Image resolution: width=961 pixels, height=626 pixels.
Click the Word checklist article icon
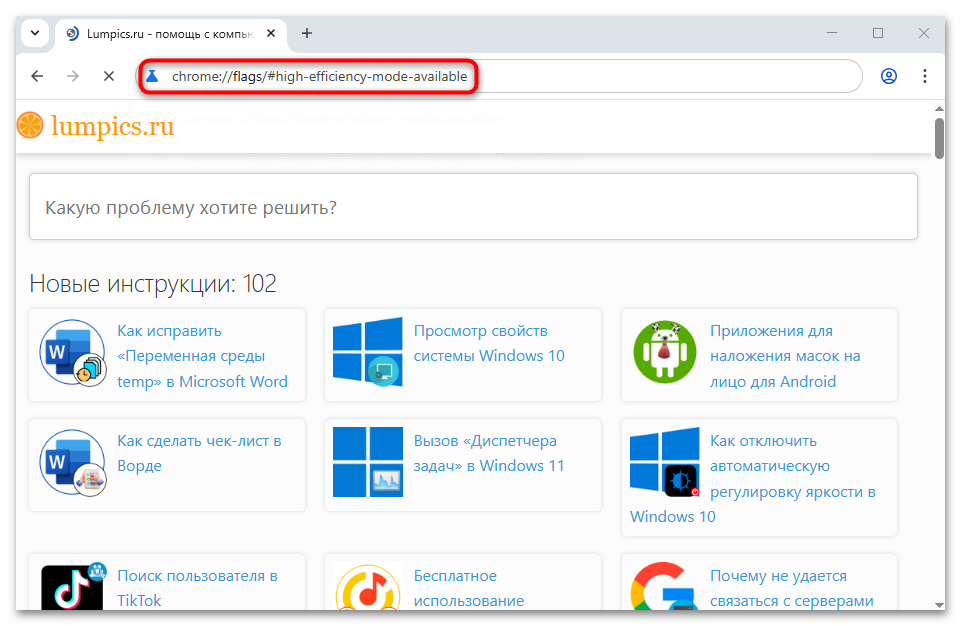coord(73,463)
